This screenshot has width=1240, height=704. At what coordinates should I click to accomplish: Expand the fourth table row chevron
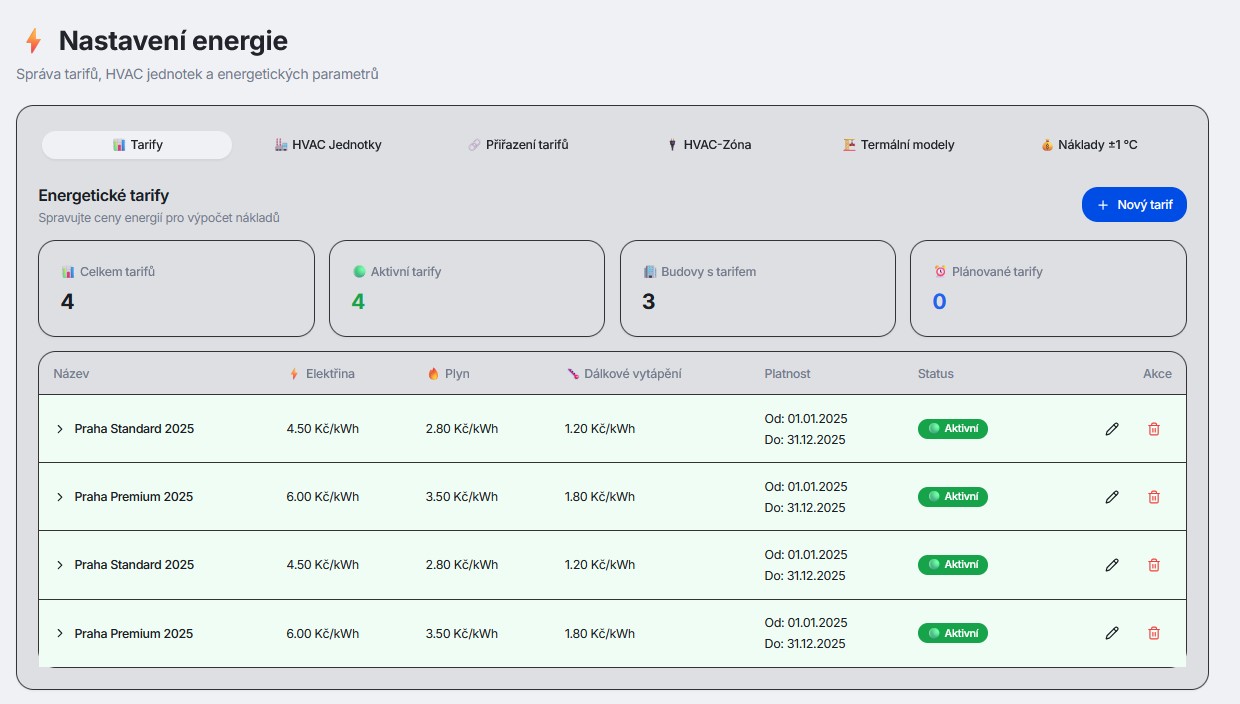pyautogui.click(x=60, y=633)
